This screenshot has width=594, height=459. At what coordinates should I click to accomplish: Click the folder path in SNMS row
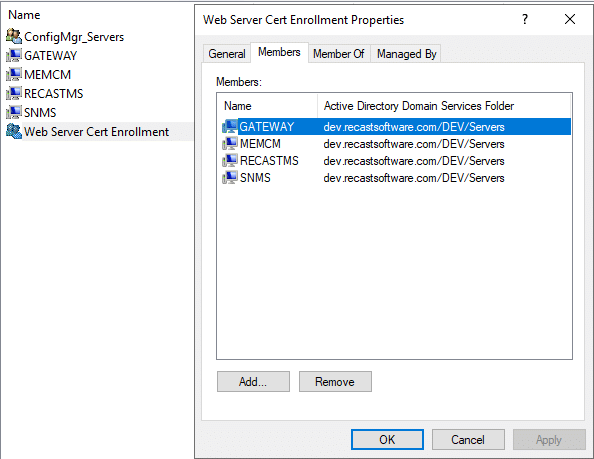point(414,178)
